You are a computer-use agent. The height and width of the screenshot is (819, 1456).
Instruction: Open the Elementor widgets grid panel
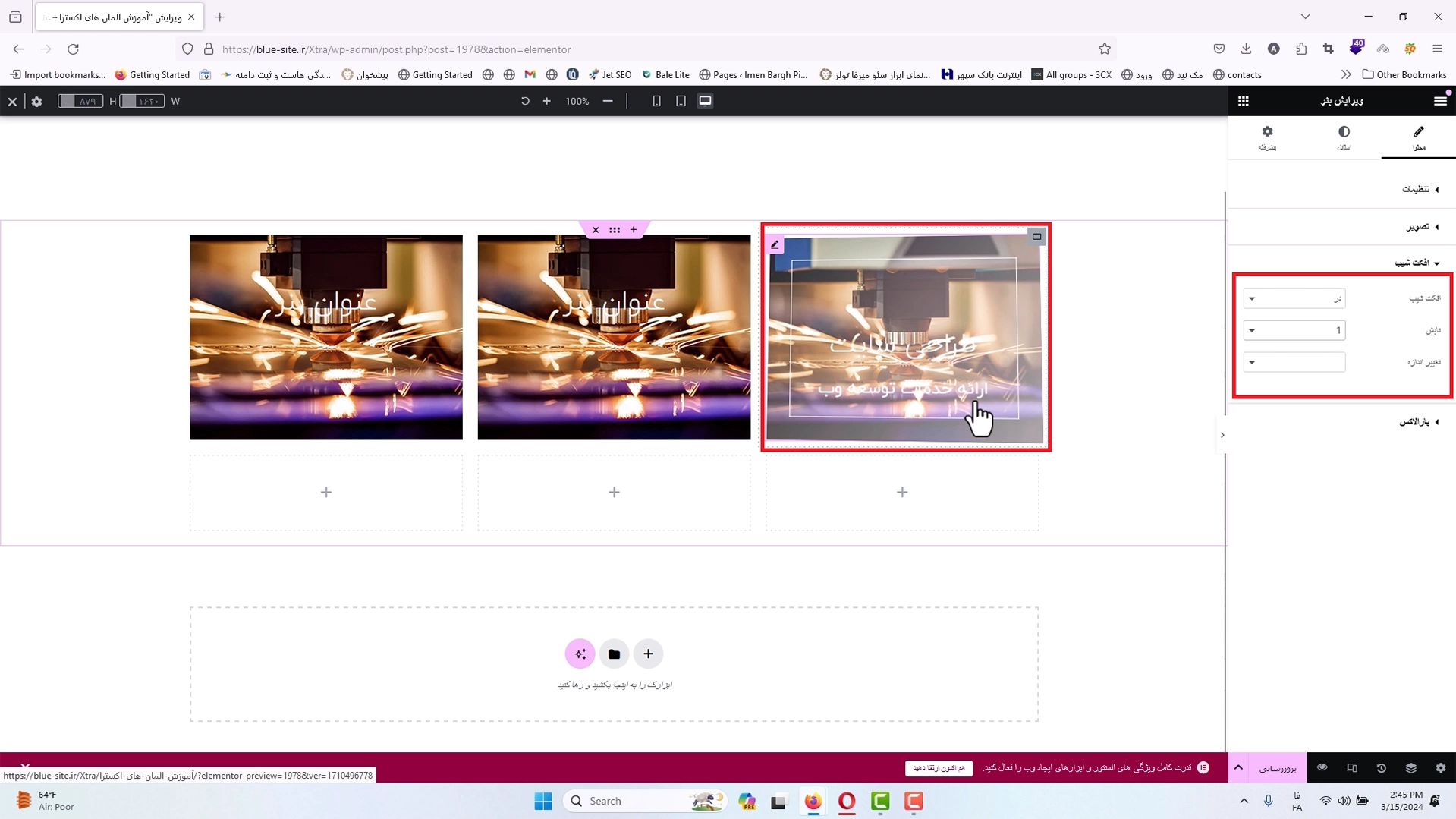1243,101
